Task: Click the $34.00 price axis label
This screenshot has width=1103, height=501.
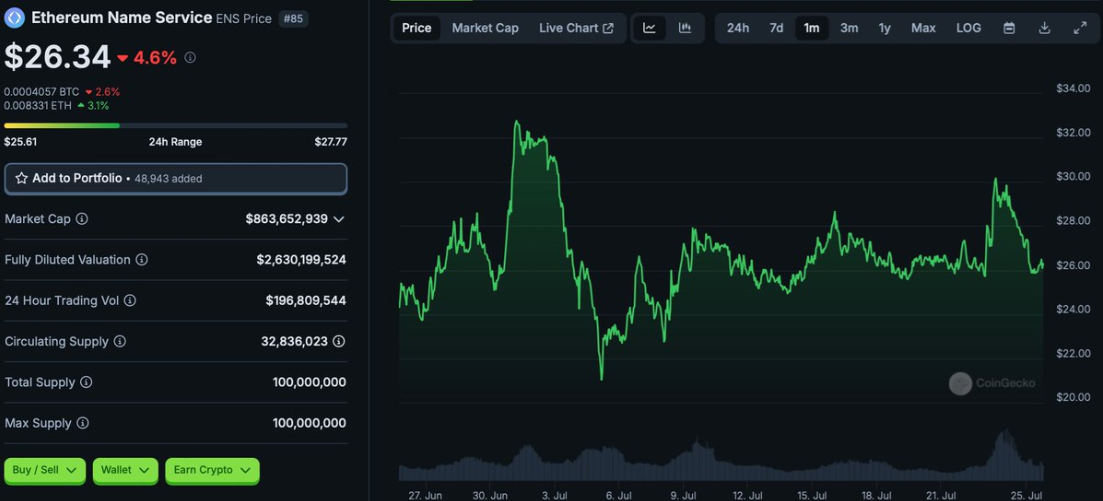Action: [x=1073, y=88]
